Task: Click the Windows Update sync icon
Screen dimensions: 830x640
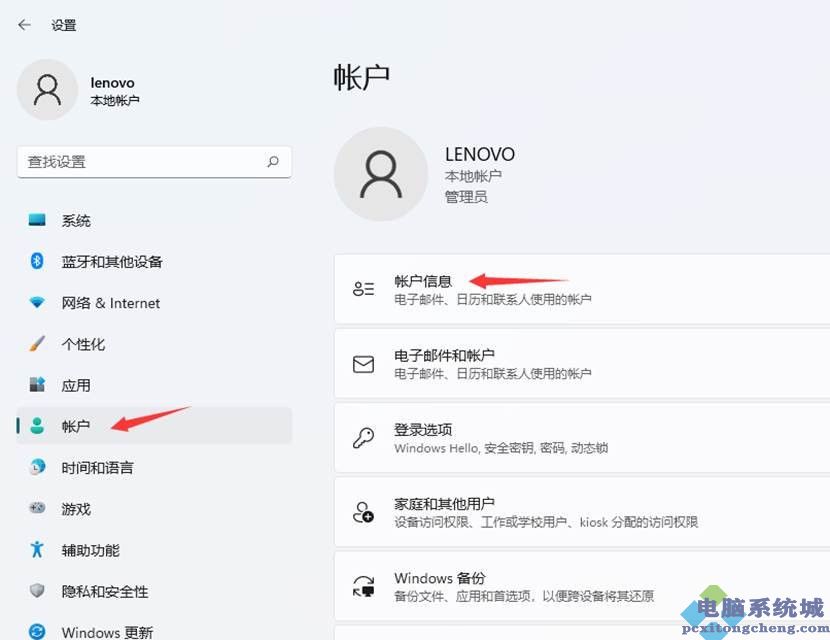Action: [37, 632]
